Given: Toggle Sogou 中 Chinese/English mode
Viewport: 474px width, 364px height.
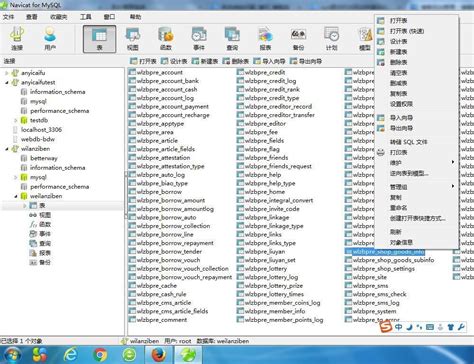Looking at the screenshot, I should pyautogui.click(x=399, y=327).
